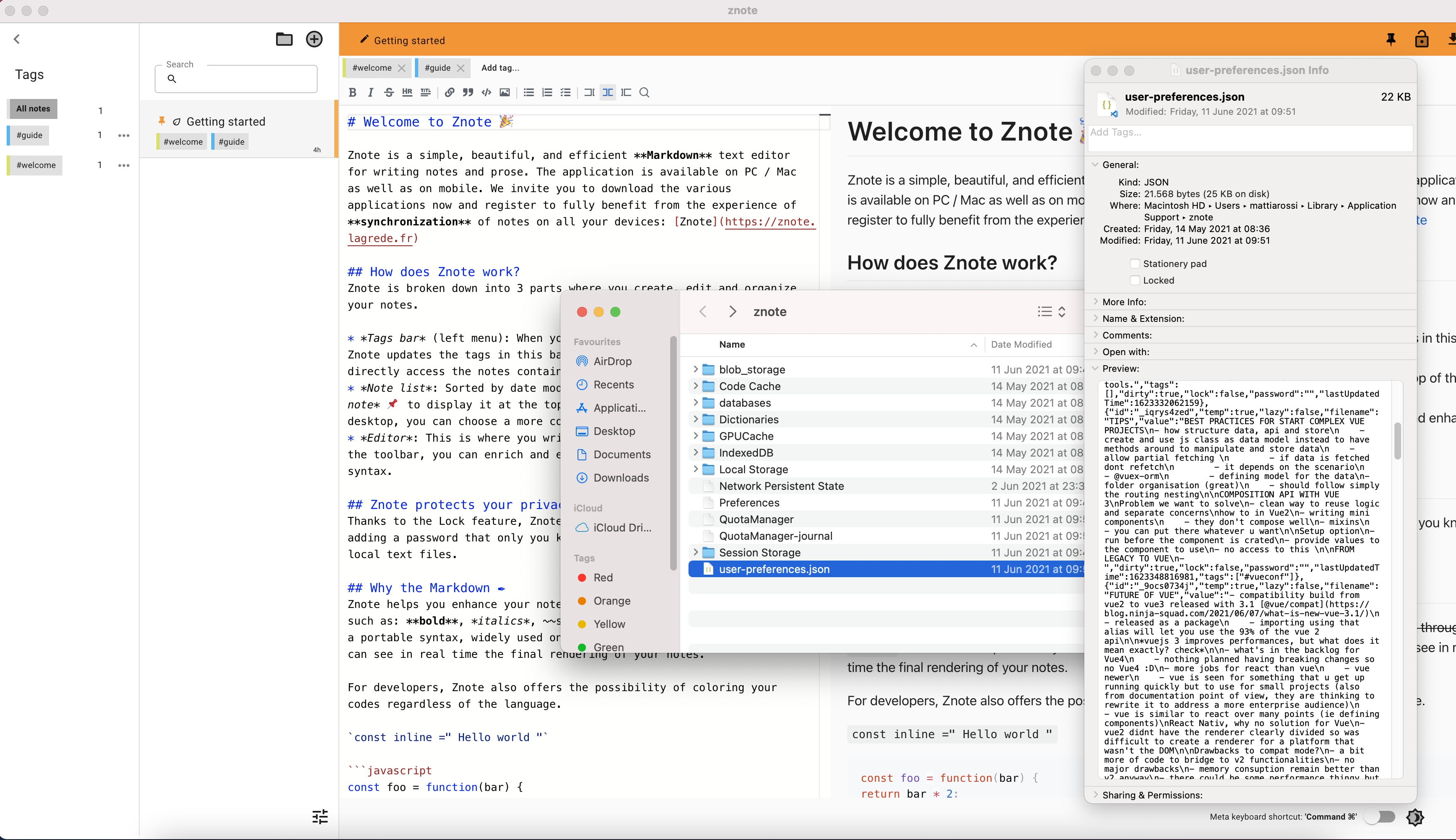Screen dimensions: 1456x840
Task: Check the Stationery pad checkbox
Action: [x=1135, y=264]
